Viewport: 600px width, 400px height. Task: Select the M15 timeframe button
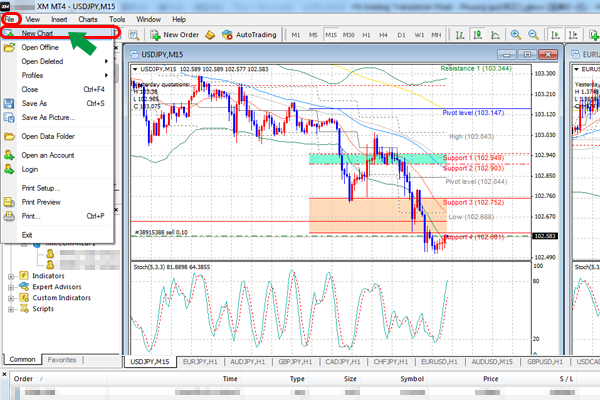(x=331, y=35)
